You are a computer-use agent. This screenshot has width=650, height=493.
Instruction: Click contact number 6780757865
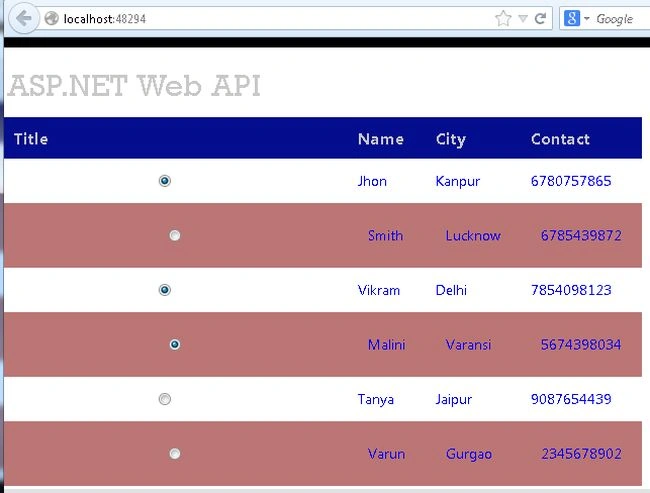571,181
